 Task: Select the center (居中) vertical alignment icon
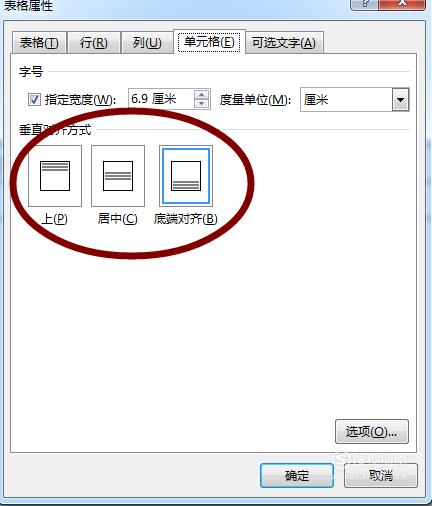point(118,176)
